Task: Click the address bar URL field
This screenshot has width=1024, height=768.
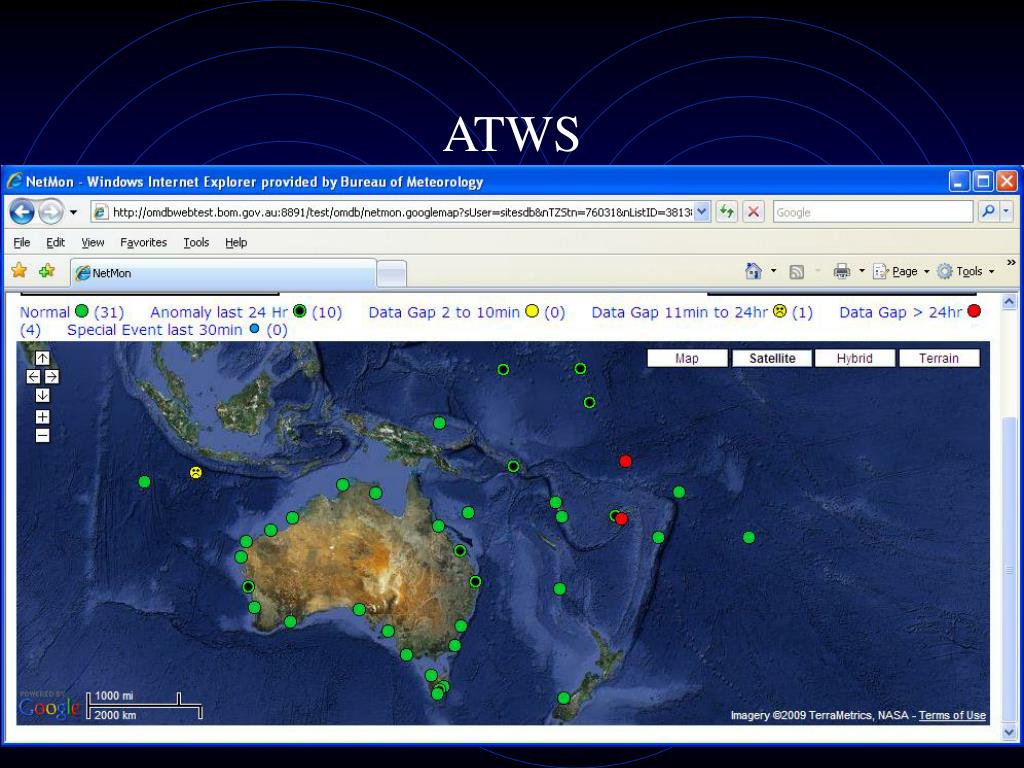Action: 392,212
